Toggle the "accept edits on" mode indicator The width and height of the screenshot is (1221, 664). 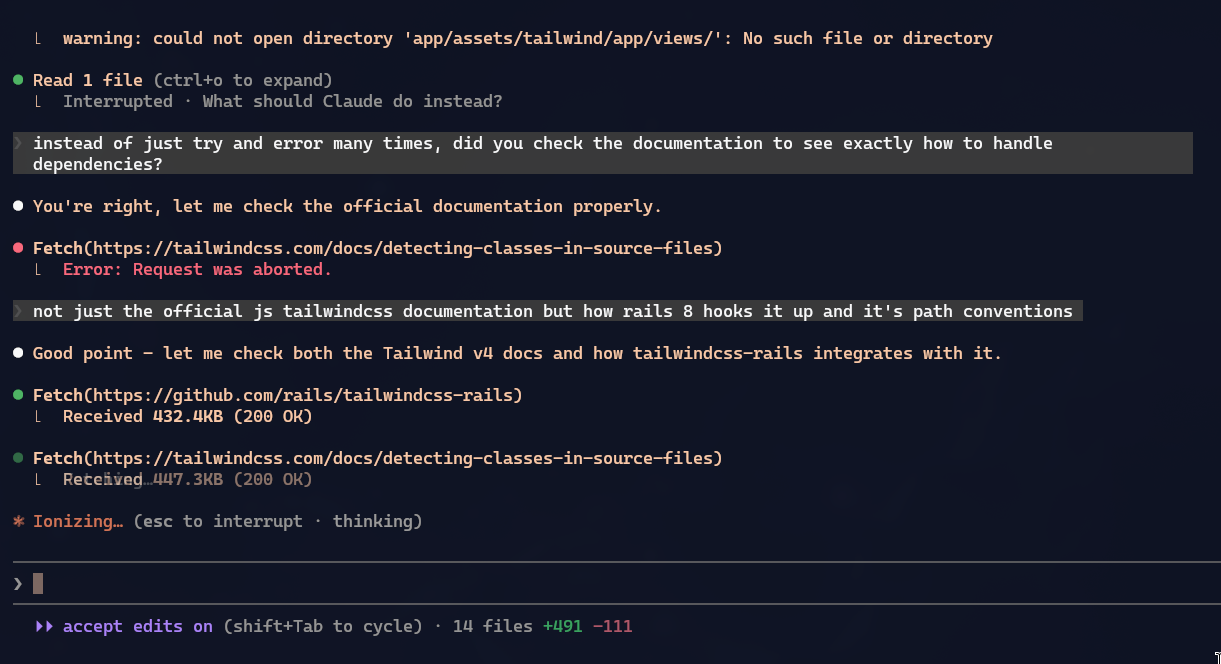coord(137,626)
